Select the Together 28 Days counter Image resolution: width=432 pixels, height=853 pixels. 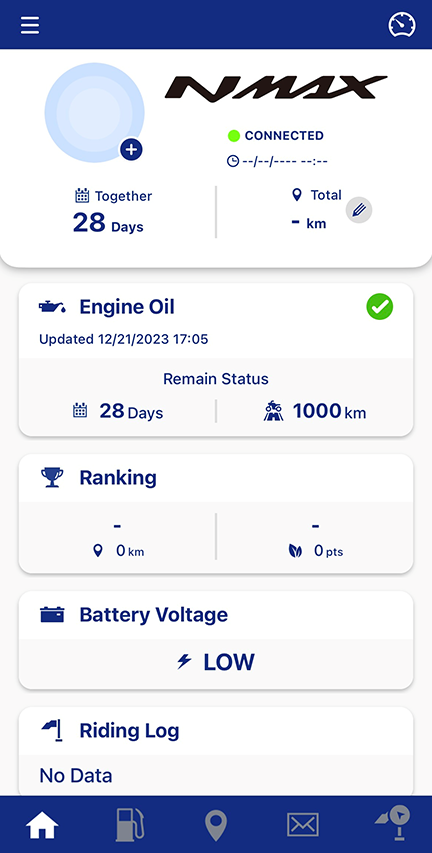[x=113, y=212]
